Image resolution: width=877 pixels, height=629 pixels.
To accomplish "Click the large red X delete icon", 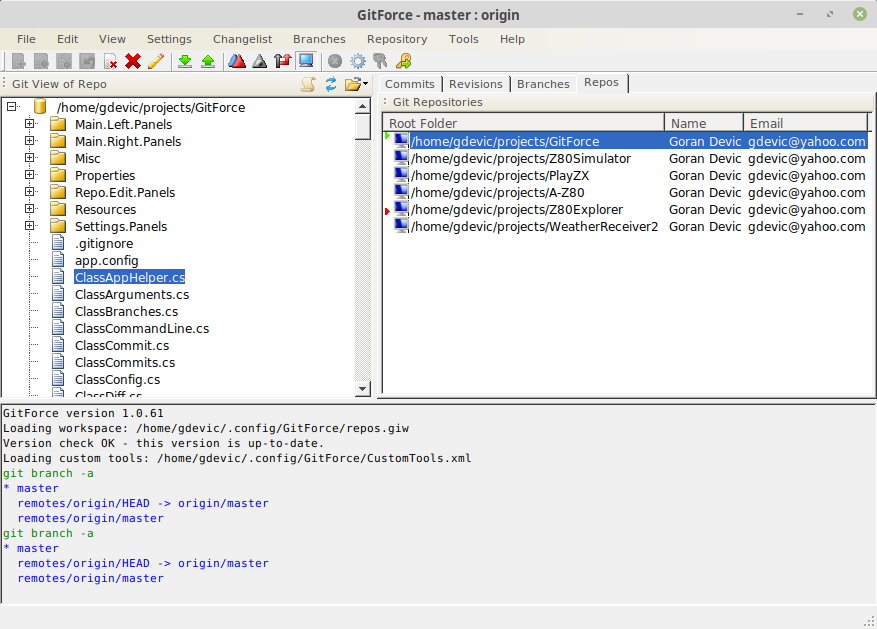I will coord(133,61).
